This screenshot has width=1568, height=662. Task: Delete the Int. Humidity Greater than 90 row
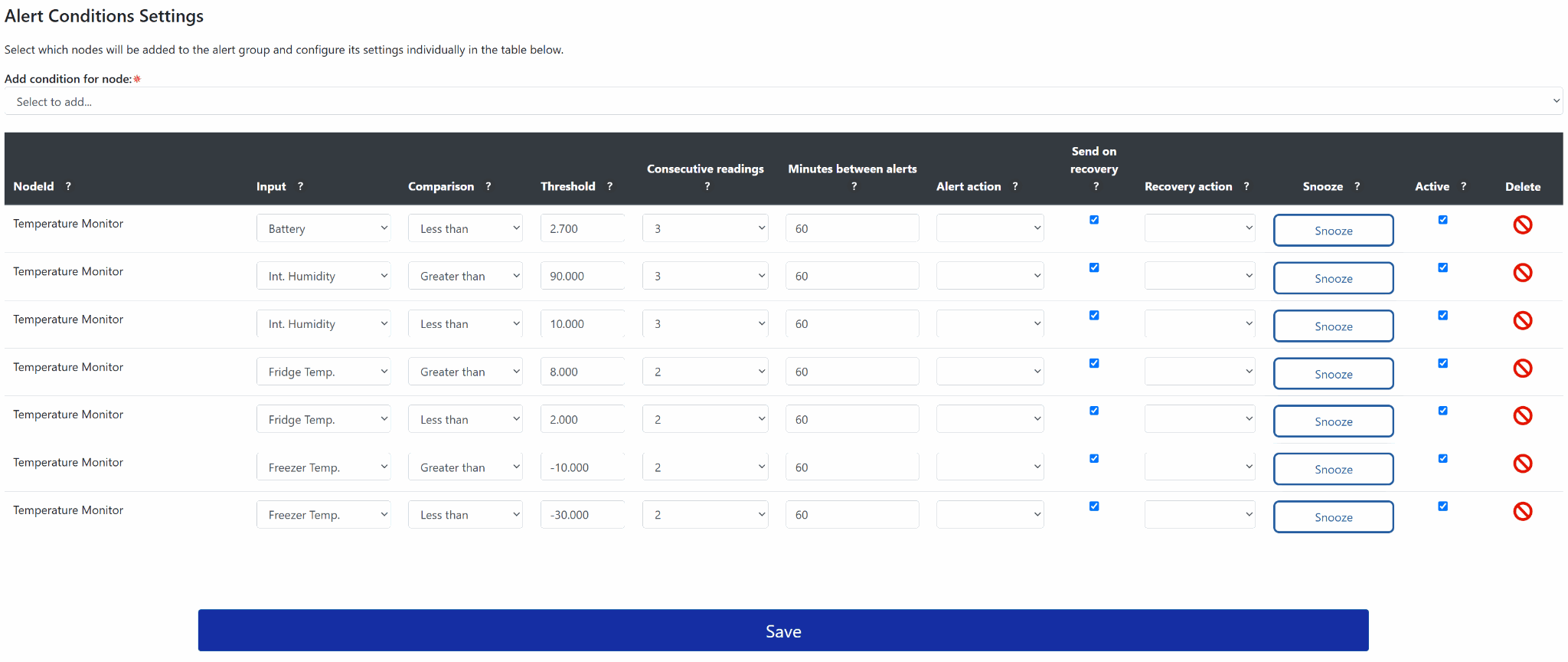1522,273
